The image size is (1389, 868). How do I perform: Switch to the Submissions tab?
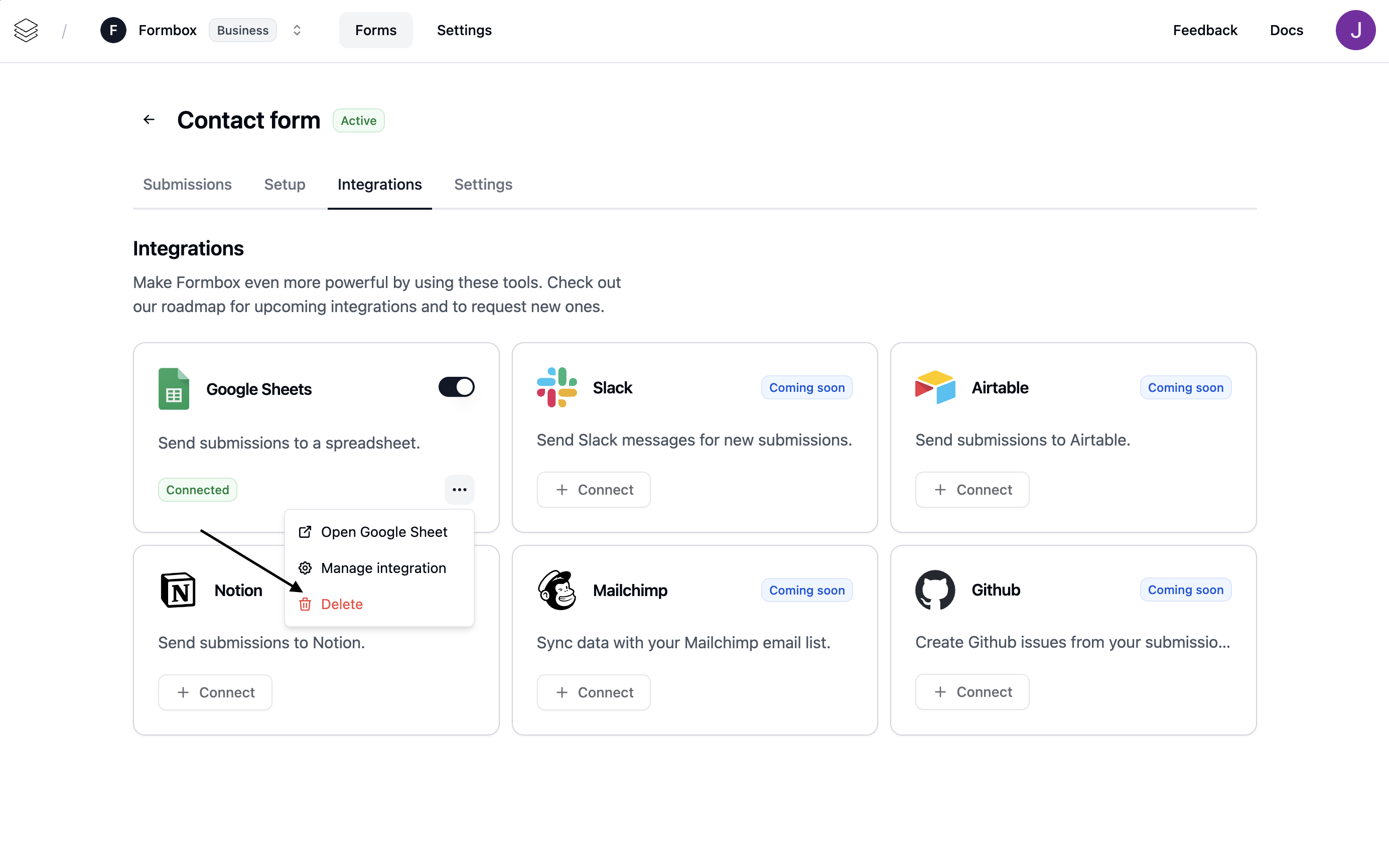(187, 184)
